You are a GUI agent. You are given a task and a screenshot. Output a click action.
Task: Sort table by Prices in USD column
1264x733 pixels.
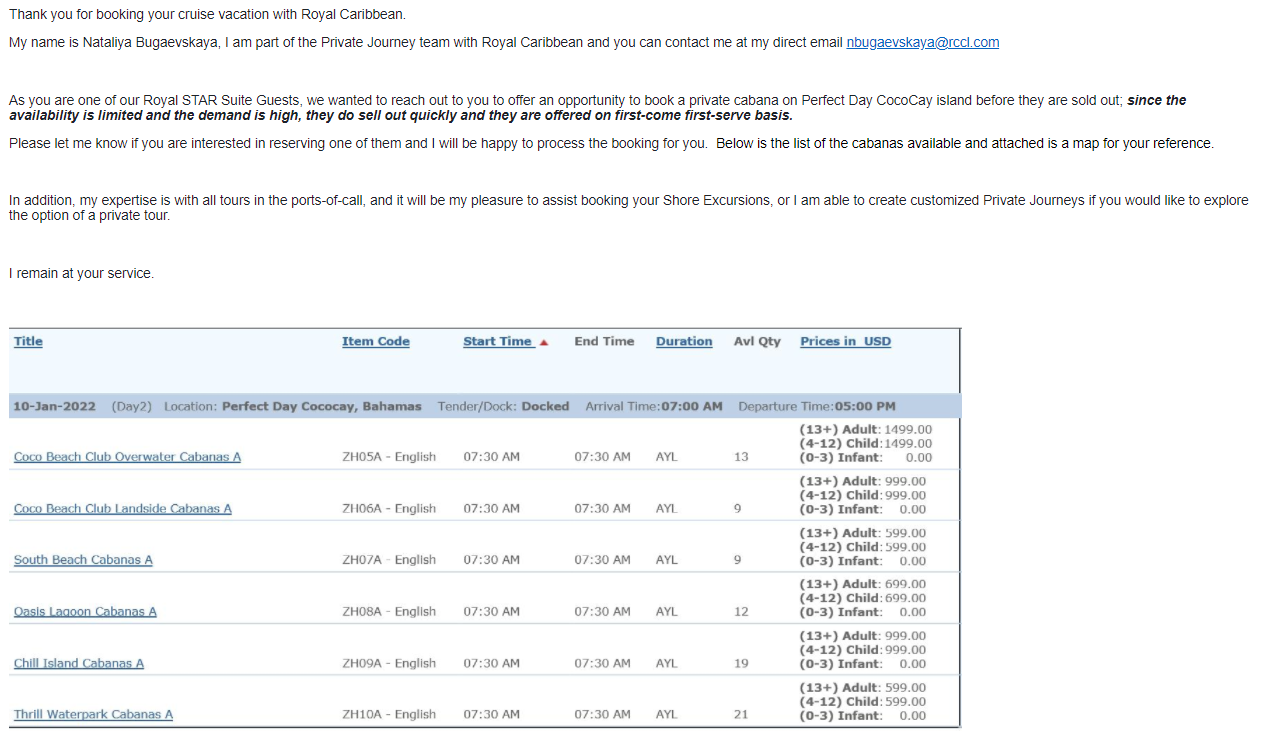pyautogui.click(x=845, y=341)
